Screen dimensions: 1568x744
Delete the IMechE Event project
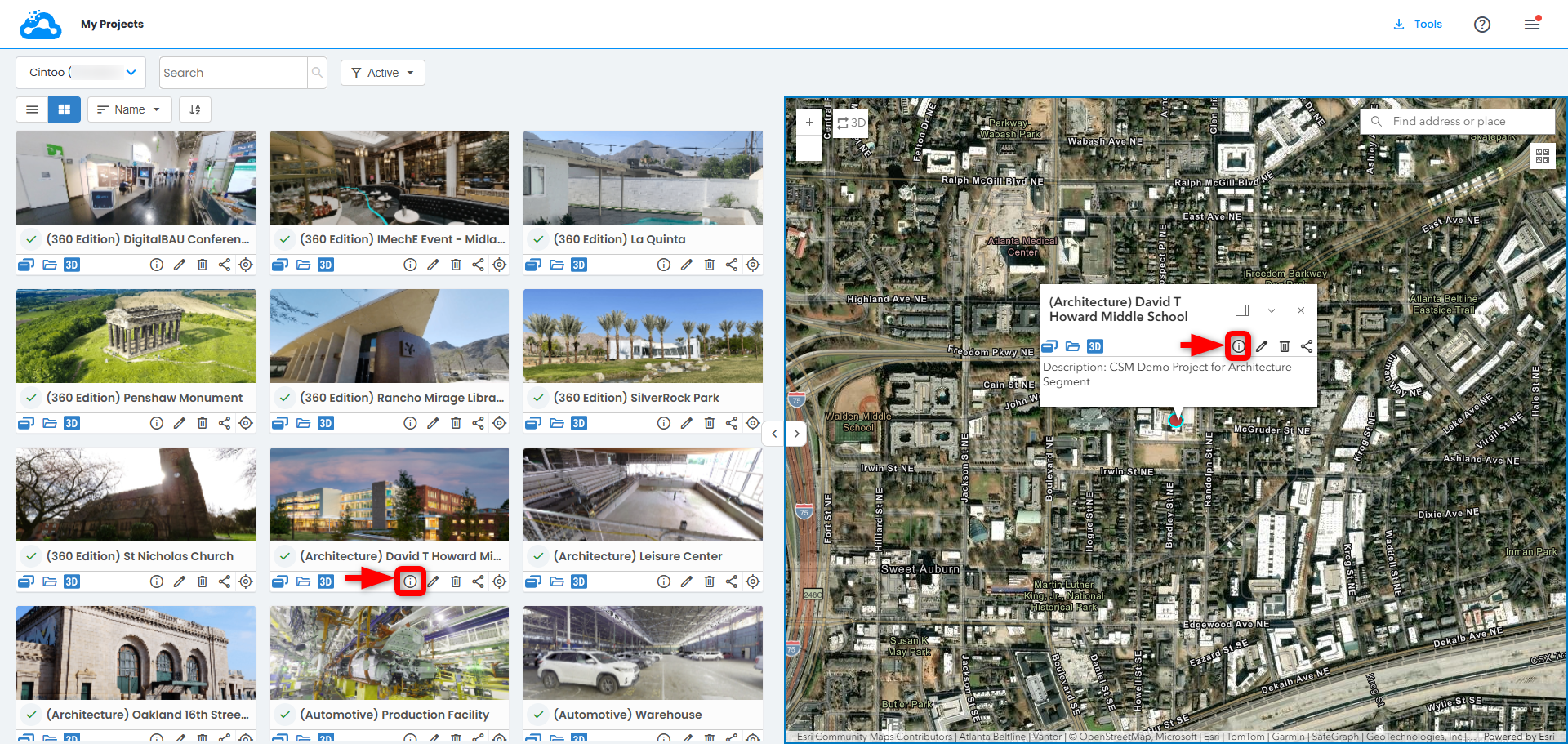click(x=456, y=265)
